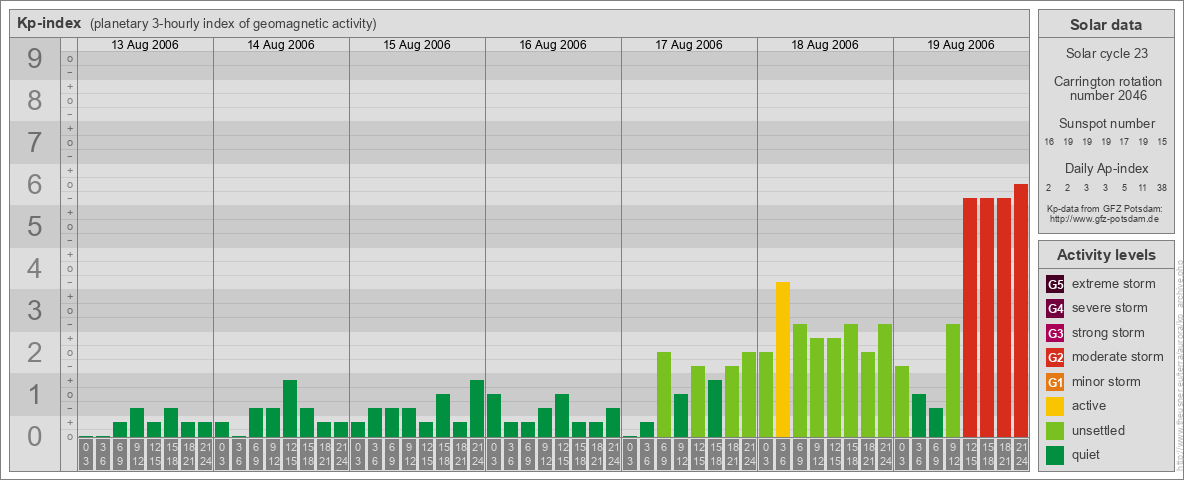
Task: Select the '16 Aug 2006' date header
Action: (x=553, y=45)
